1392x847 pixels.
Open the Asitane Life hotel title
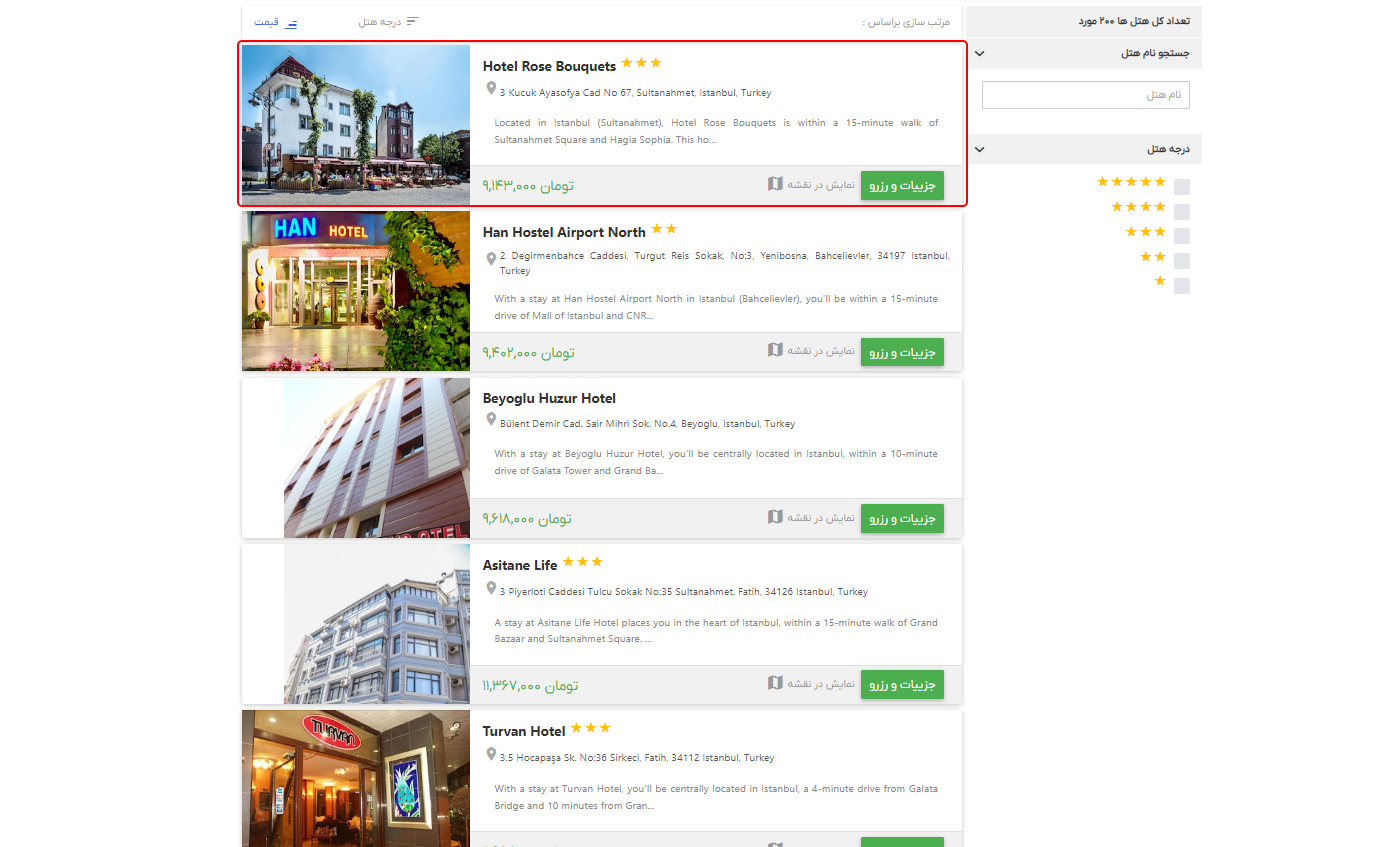[520, 565]
